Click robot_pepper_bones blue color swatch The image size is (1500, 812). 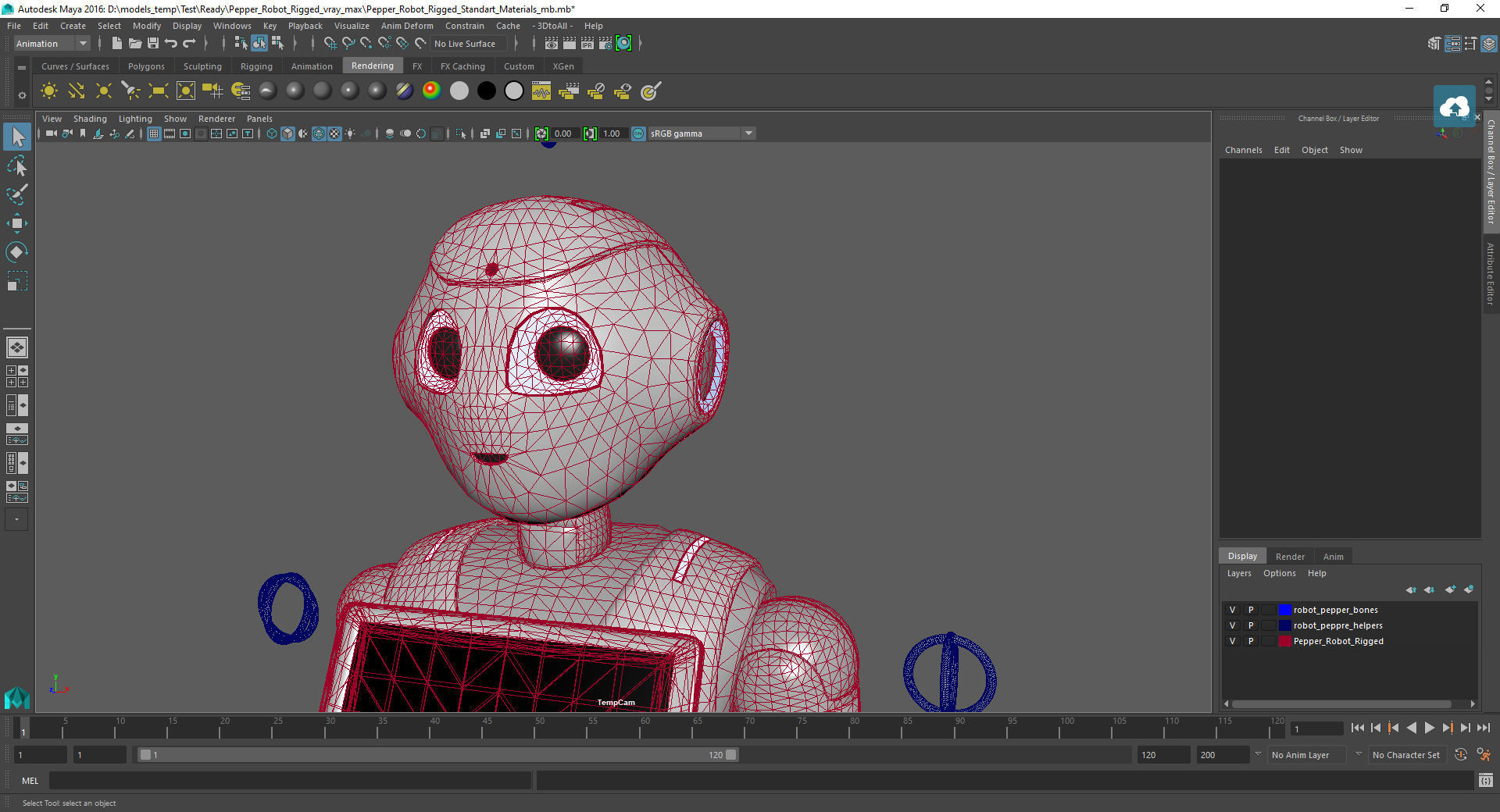point(1284,610)
